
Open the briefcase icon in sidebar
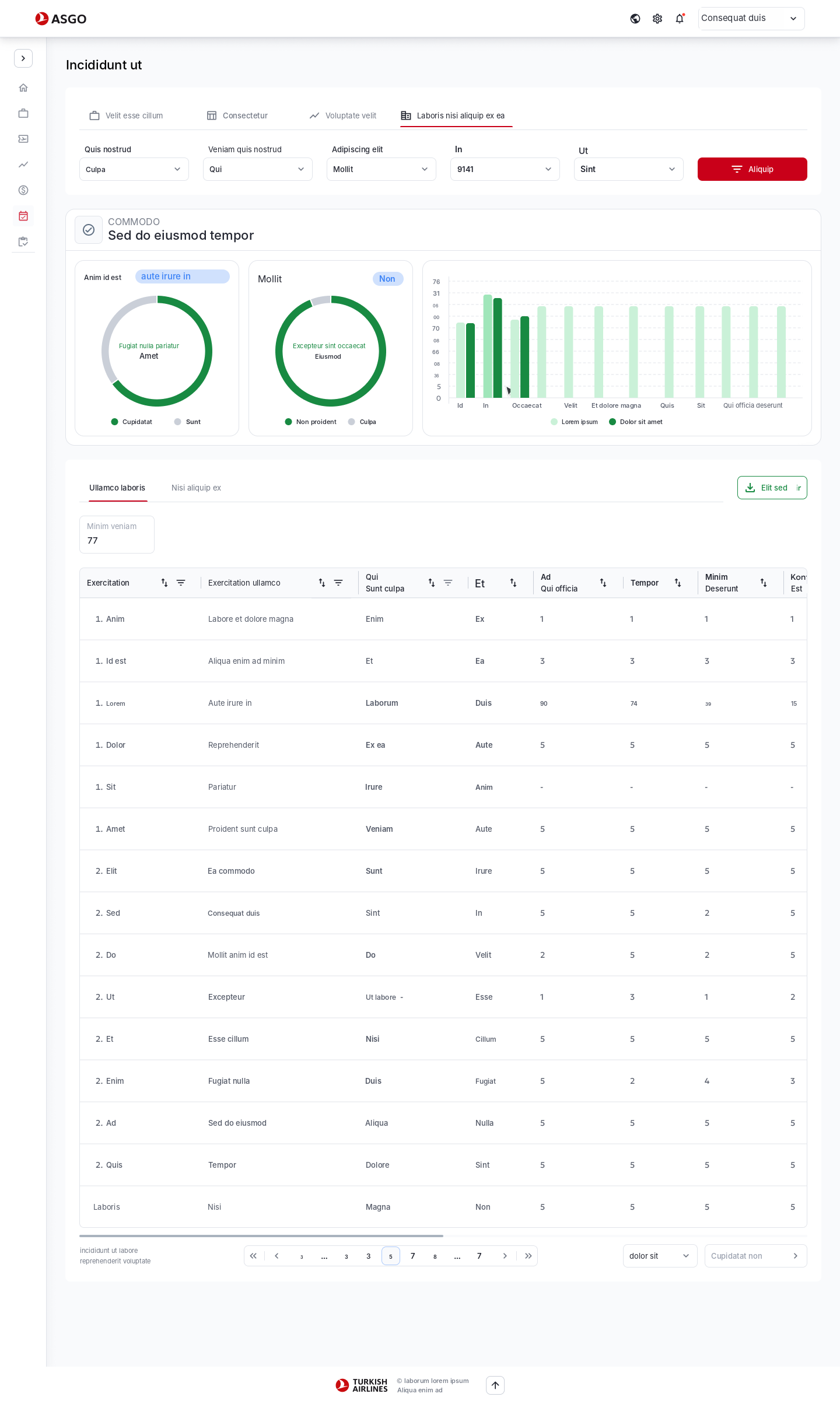(x=23, y=113)
